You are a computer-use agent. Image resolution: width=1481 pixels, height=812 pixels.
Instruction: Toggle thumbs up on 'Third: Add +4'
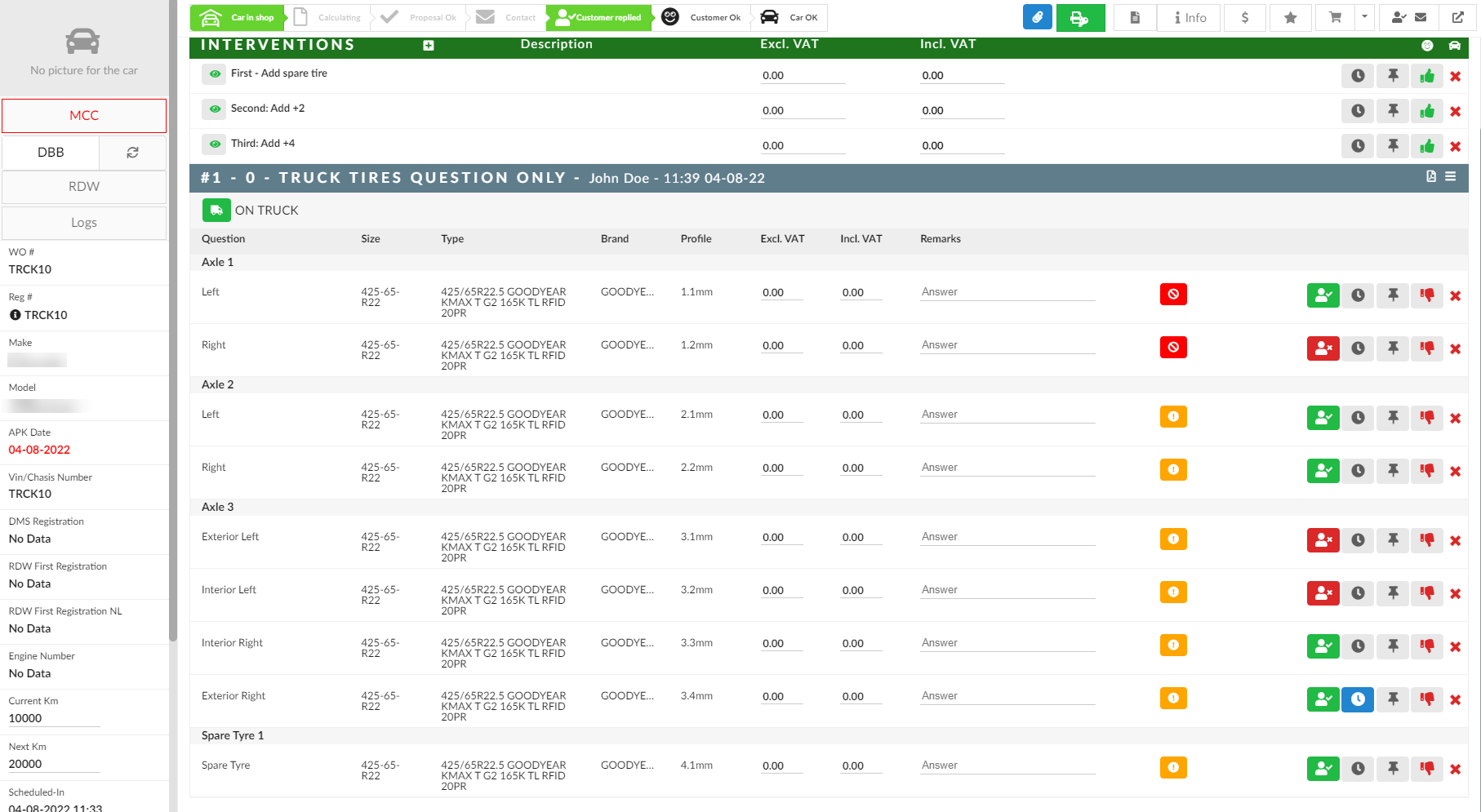tap(1426, 146)
